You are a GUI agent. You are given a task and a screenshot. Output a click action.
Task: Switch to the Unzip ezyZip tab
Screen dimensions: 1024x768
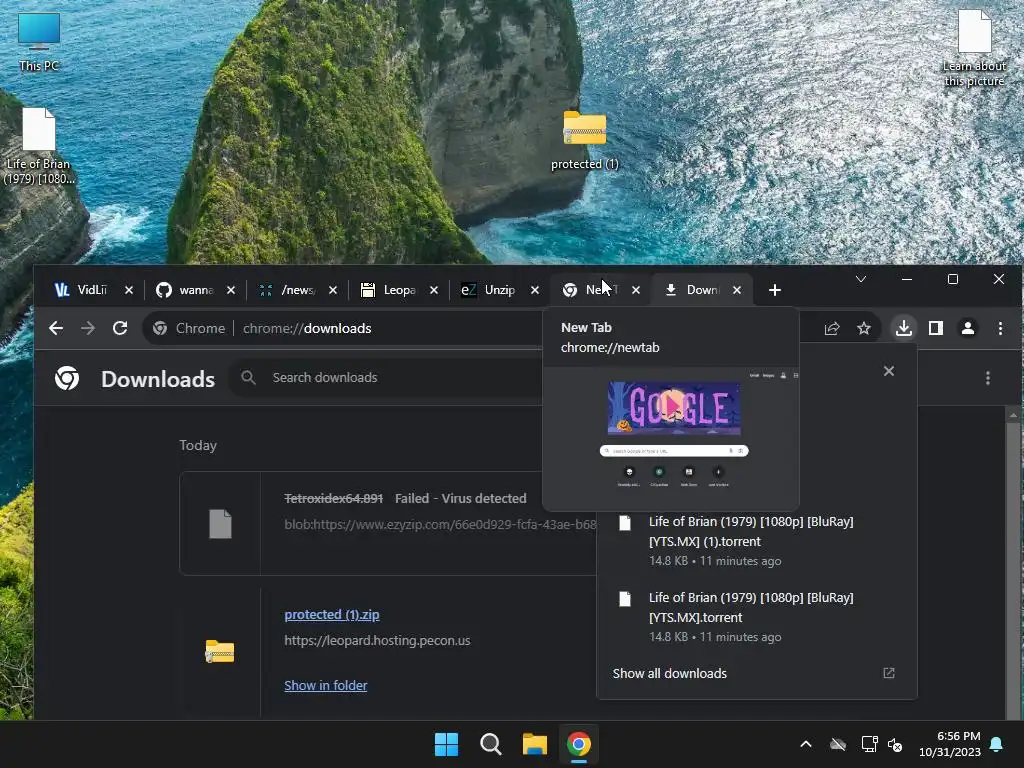[x=488, y=289]
